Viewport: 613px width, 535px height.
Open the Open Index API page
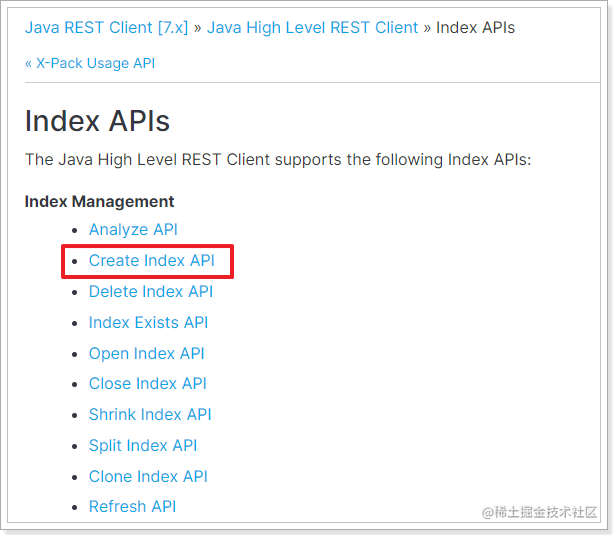point(145,354)
